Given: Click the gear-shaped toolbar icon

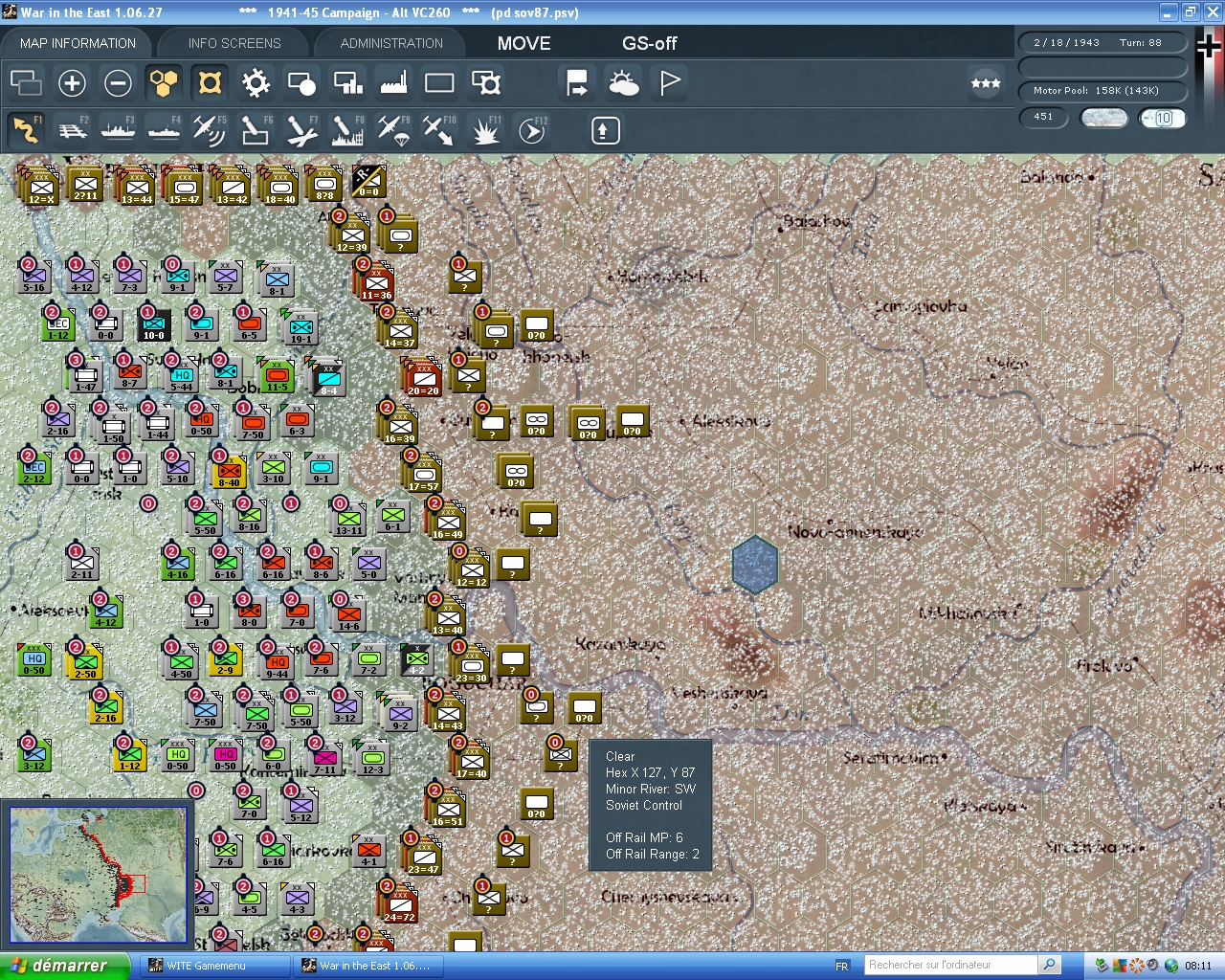Looking at the screenshot, I should (x=256, y=83).
